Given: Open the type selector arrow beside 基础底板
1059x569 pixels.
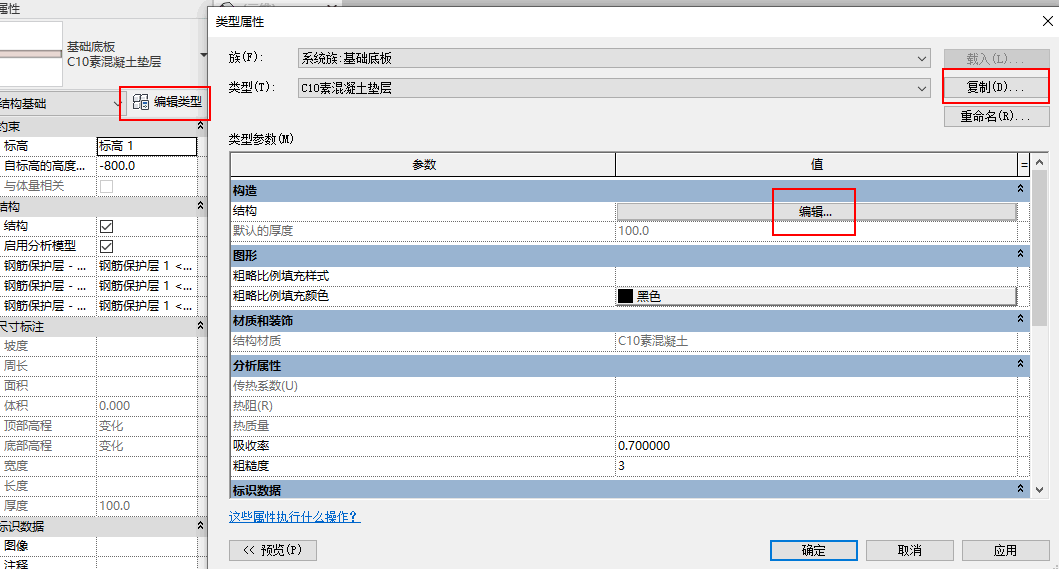Looking at the screenshot, I should click(203, 54).
